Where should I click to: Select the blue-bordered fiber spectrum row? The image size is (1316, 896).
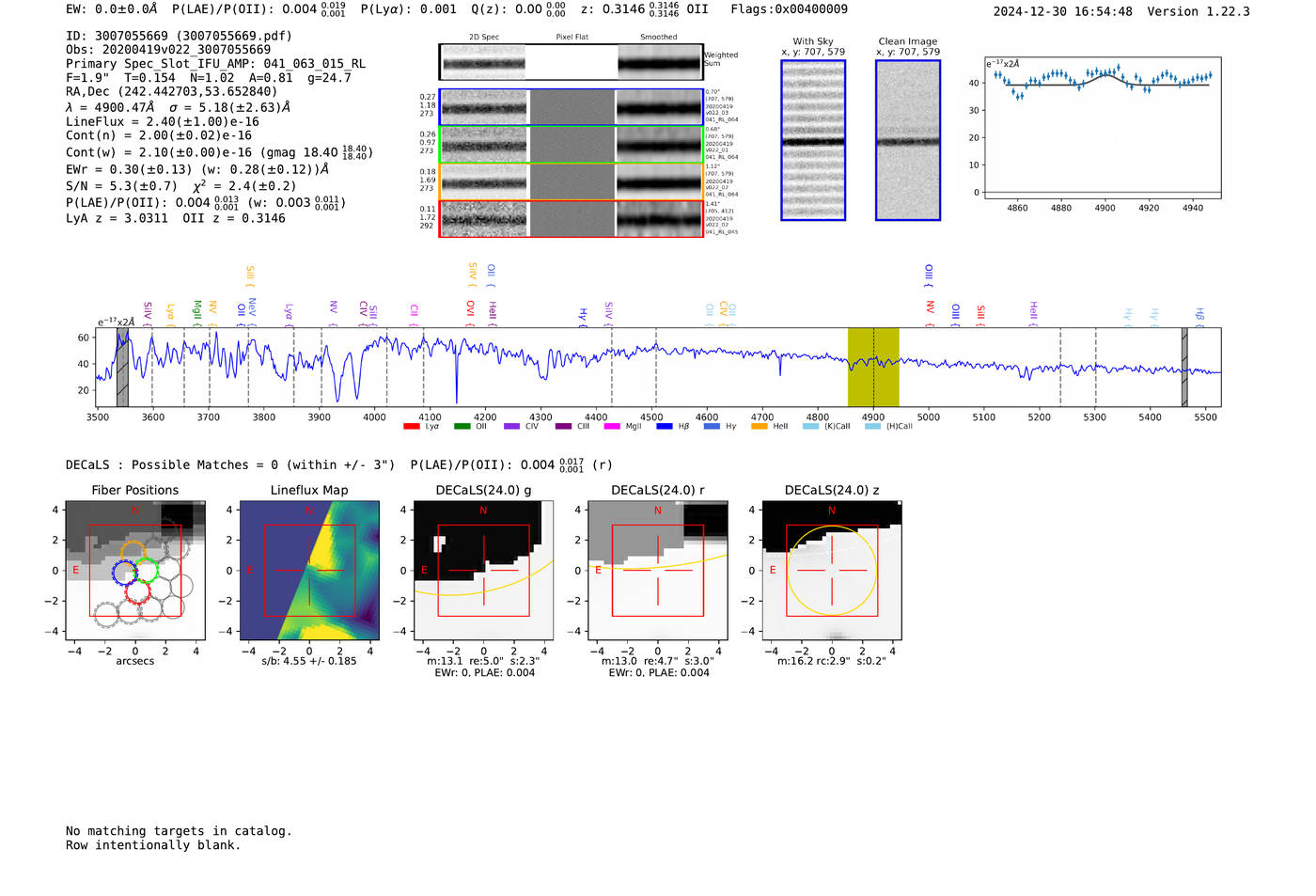pos(571,107)
